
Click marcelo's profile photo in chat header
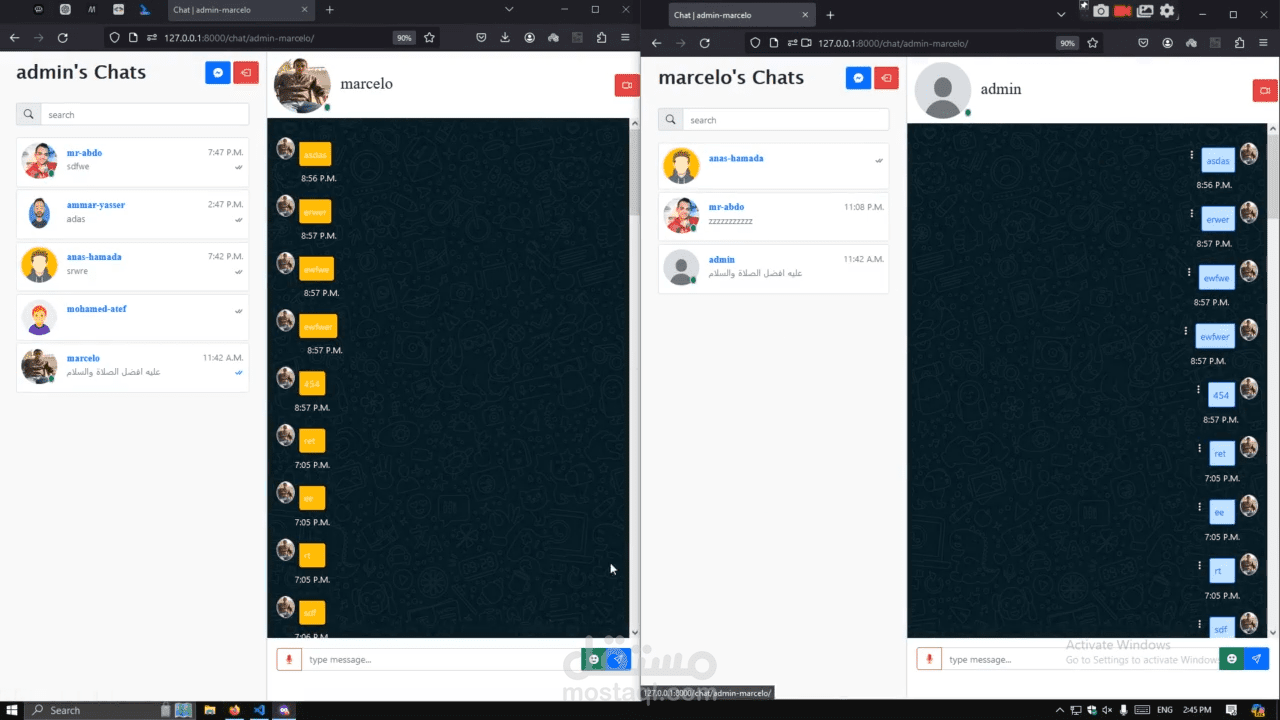[302, 85]
